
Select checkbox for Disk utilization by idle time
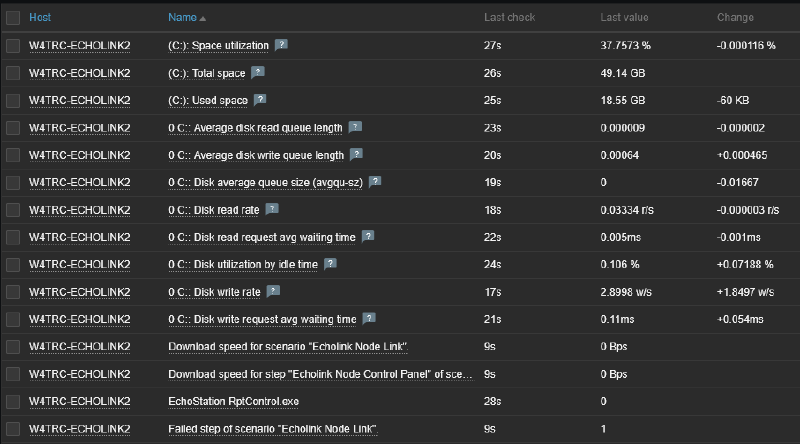coord(13,265)
